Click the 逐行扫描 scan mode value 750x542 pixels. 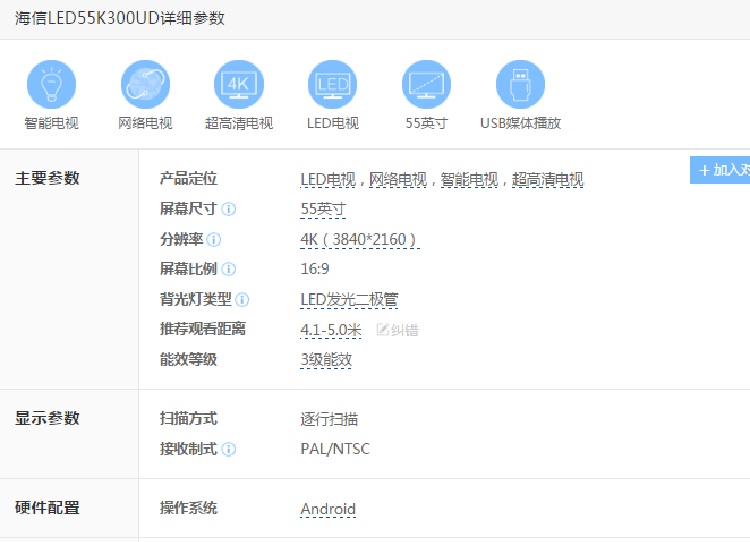(x=329, y=419)
